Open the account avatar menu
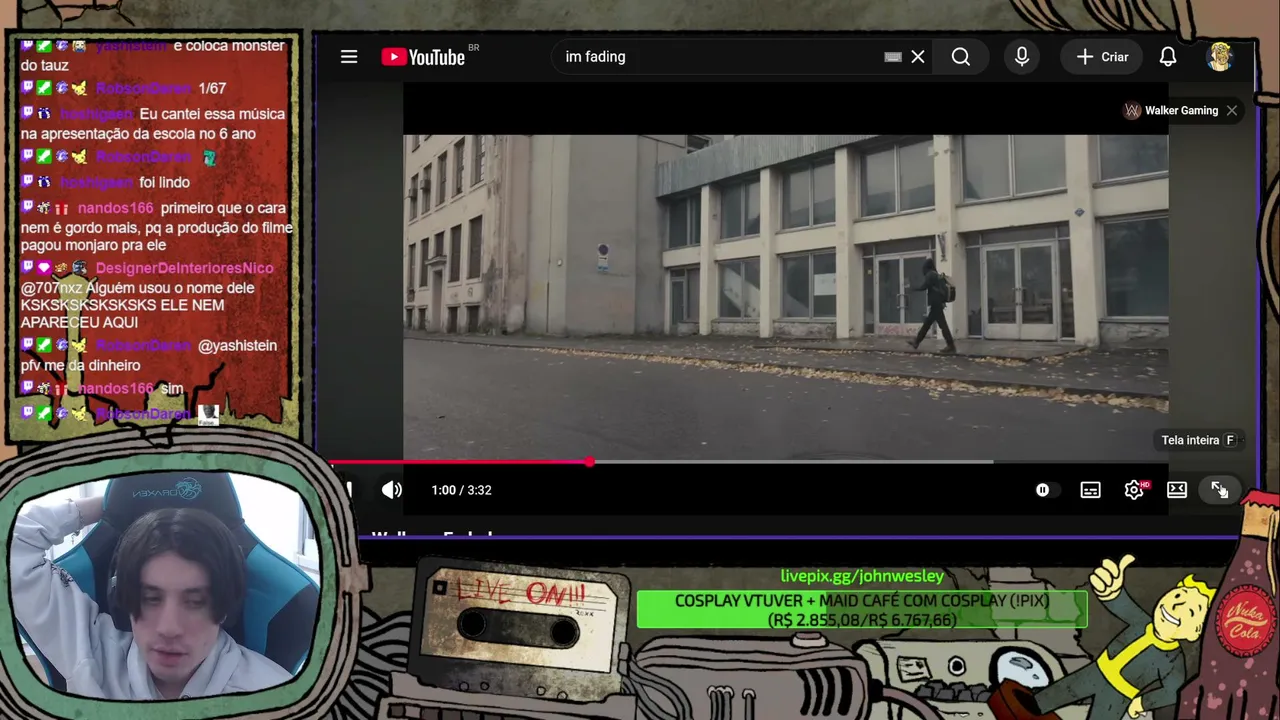Viewport: 1280px width, 720px height. 1220,57
